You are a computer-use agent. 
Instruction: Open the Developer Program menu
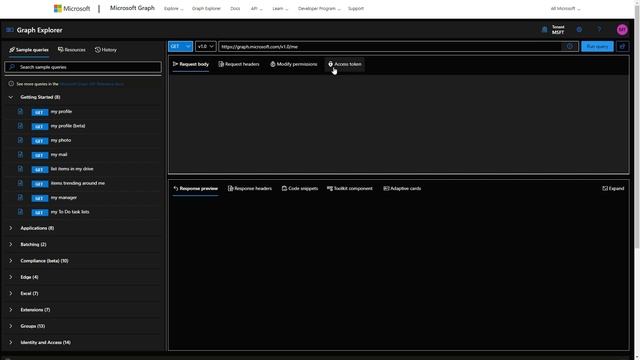[x=319, y=9]
